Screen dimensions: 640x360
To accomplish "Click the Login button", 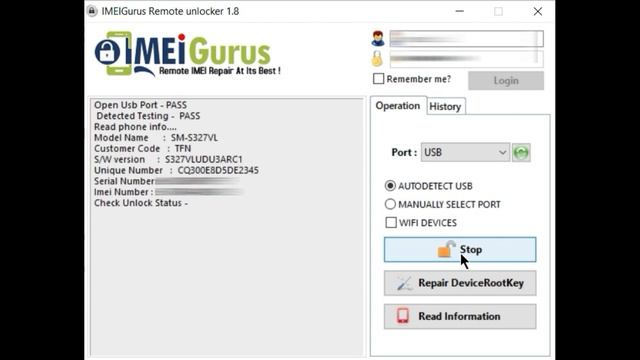I will [x=506, y=81].
